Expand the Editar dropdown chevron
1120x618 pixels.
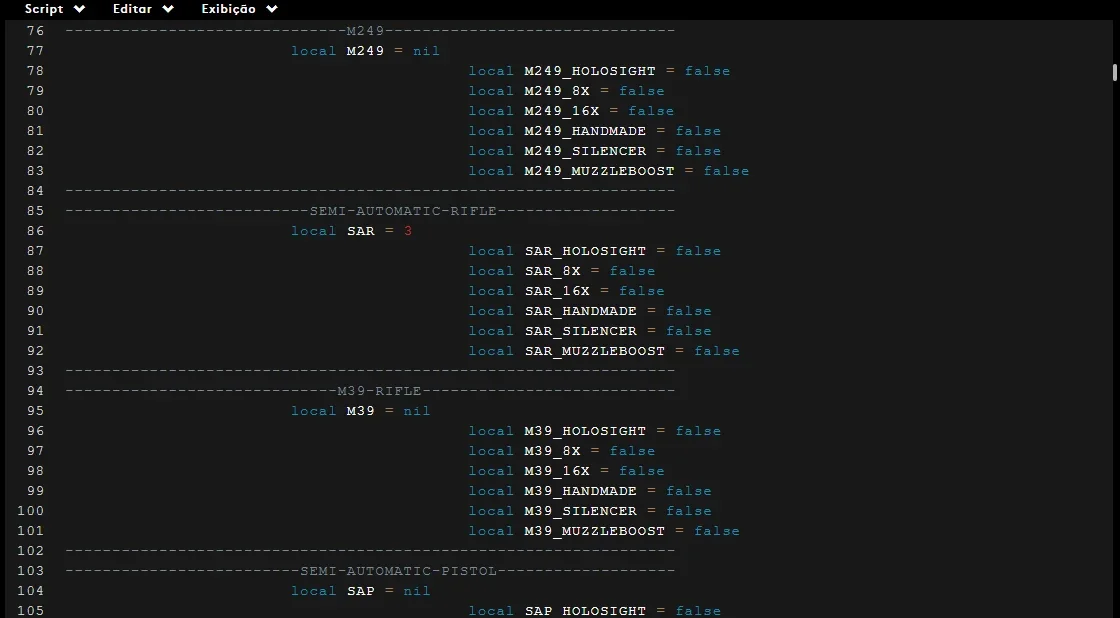click(168, 9)
